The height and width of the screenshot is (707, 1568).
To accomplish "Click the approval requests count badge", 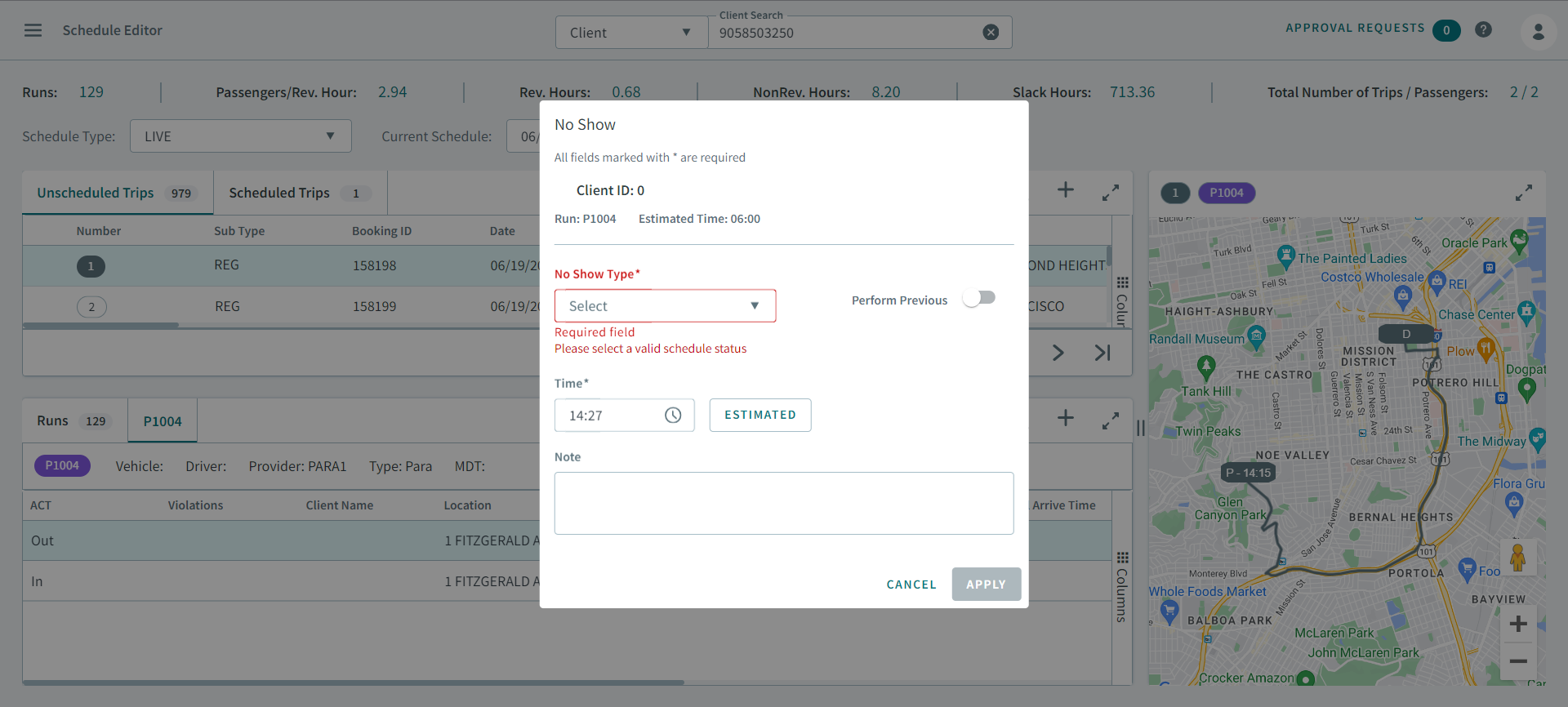I will pos(1446,30).
